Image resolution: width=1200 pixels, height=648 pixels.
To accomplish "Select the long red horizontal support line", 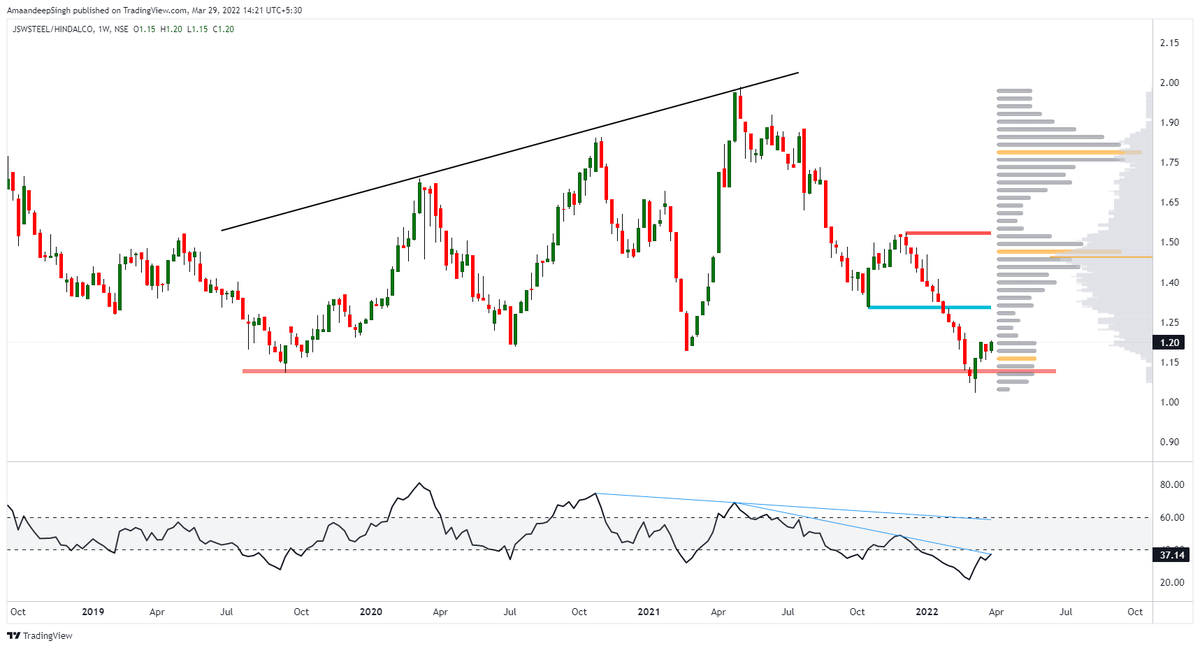I will tap(649, 372).
